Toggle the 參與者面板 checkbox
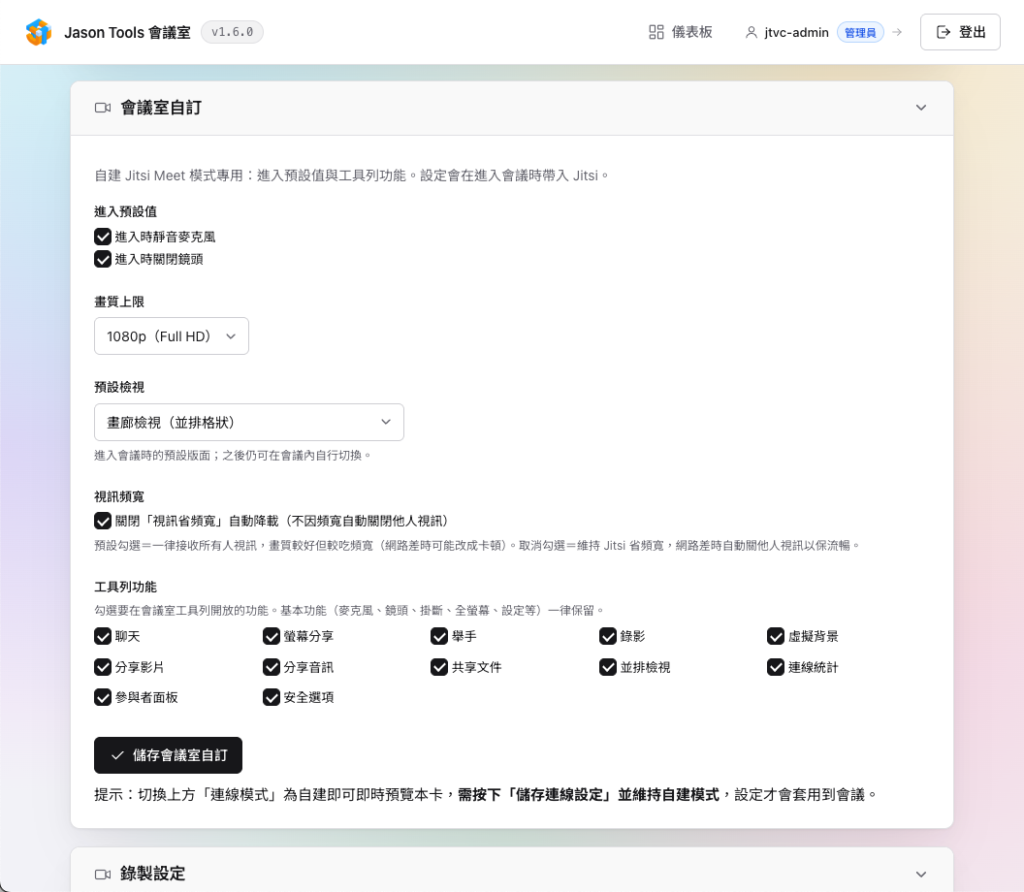The image size is (1024, 892). 103,697
